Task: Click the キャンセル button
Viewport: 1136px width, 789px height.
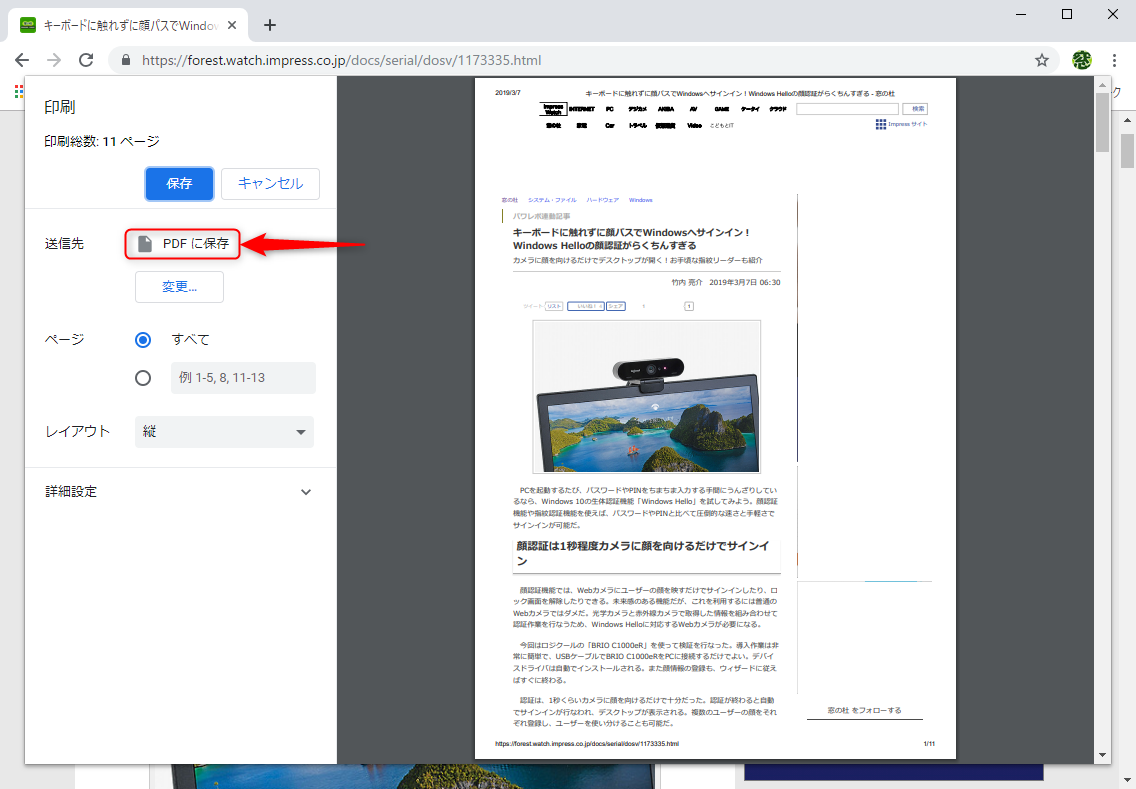Action: pos(272,184)
